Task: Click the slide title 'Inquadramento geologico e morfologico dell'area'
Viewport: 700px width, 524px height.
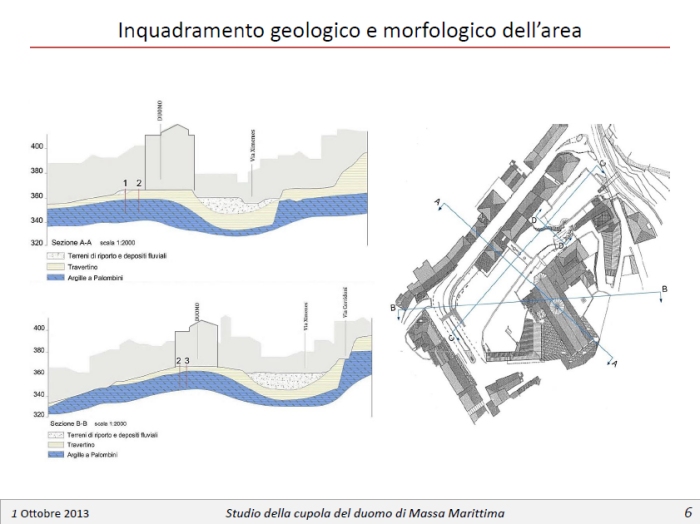Action: point(350,29)
